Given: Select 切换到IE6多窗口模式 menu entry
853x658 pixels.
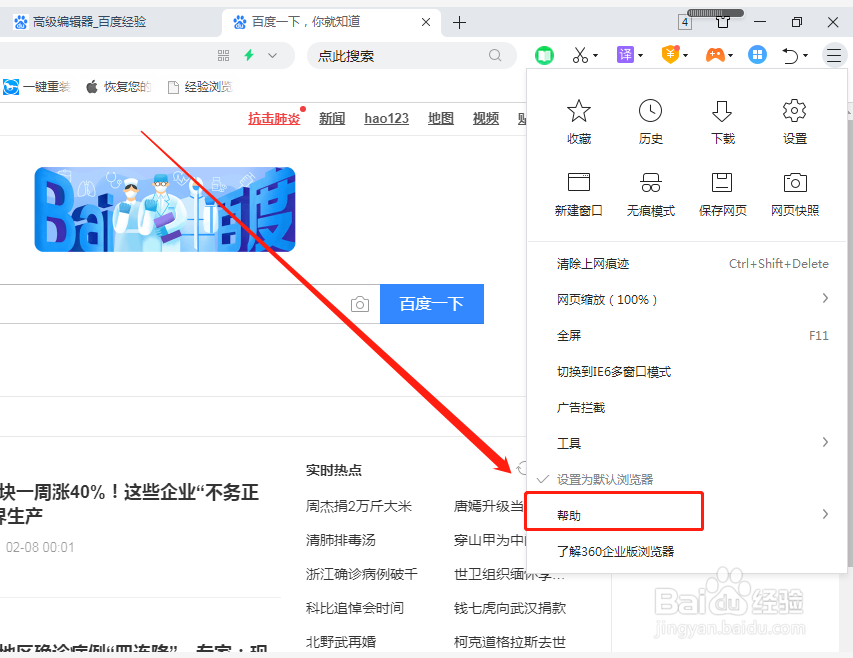Looking at the screenshot, I should coord(687,372).
